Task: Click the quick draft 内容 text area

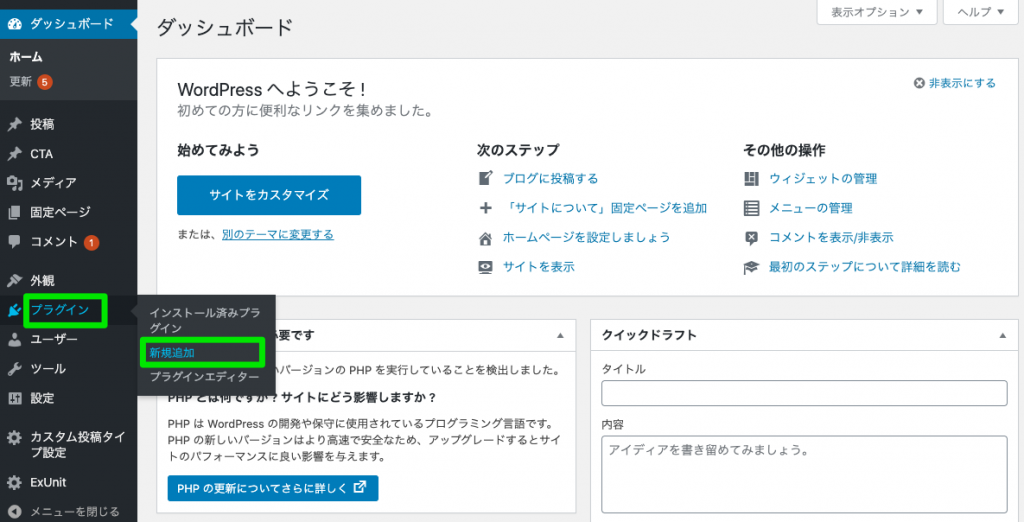Action: point(804,474)
